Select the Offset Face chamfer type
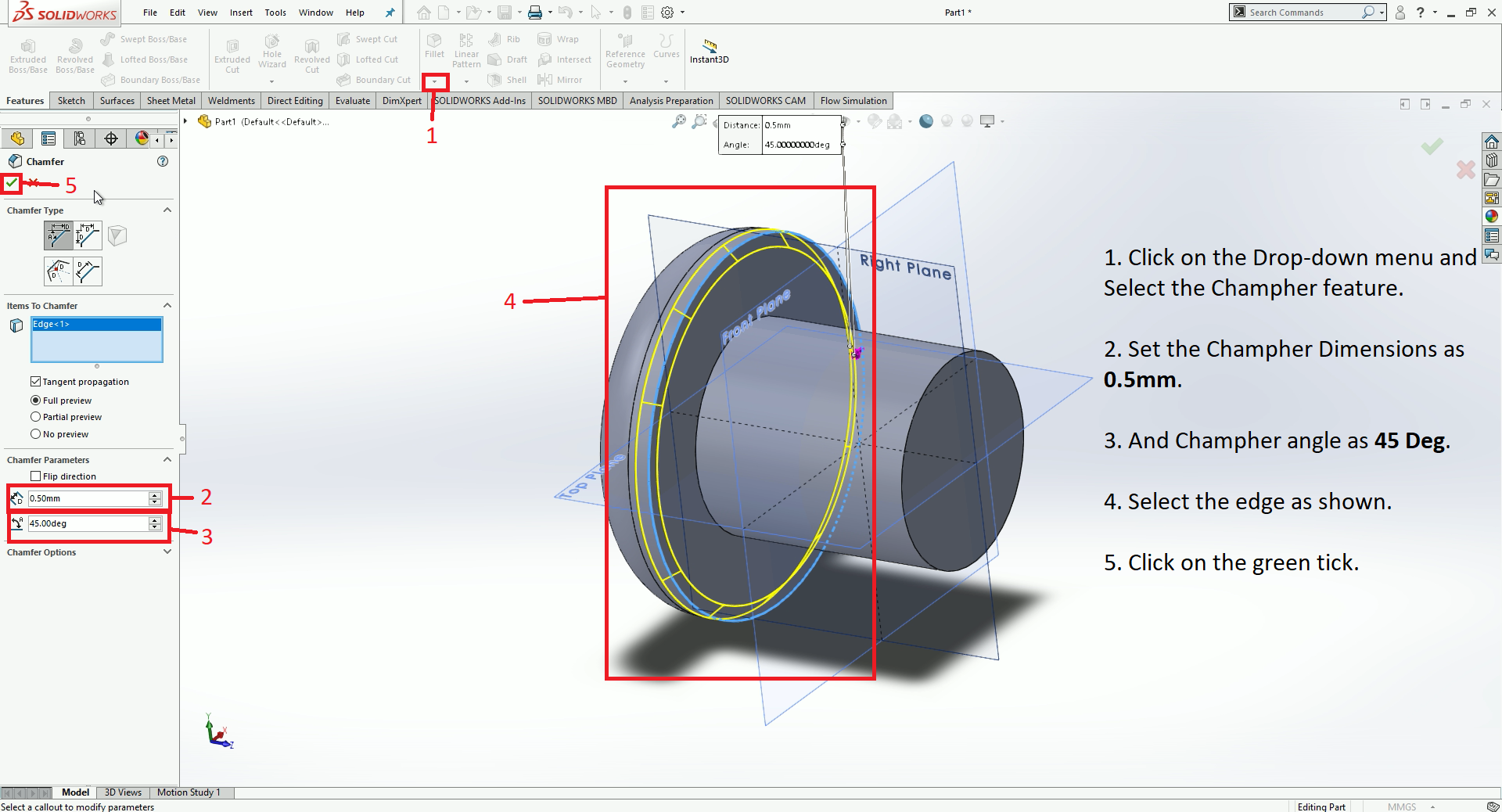 coord(59,271)
